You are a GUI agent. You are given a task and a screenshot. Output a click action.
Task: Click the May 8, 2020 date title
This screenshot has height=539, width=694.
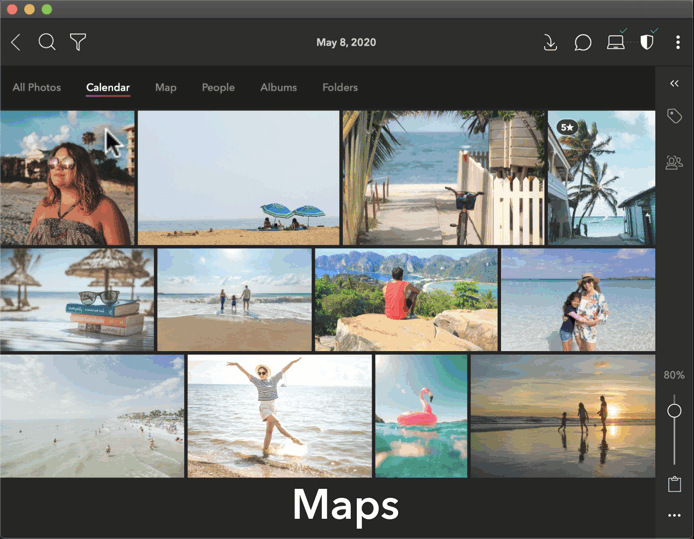(346, 42)
